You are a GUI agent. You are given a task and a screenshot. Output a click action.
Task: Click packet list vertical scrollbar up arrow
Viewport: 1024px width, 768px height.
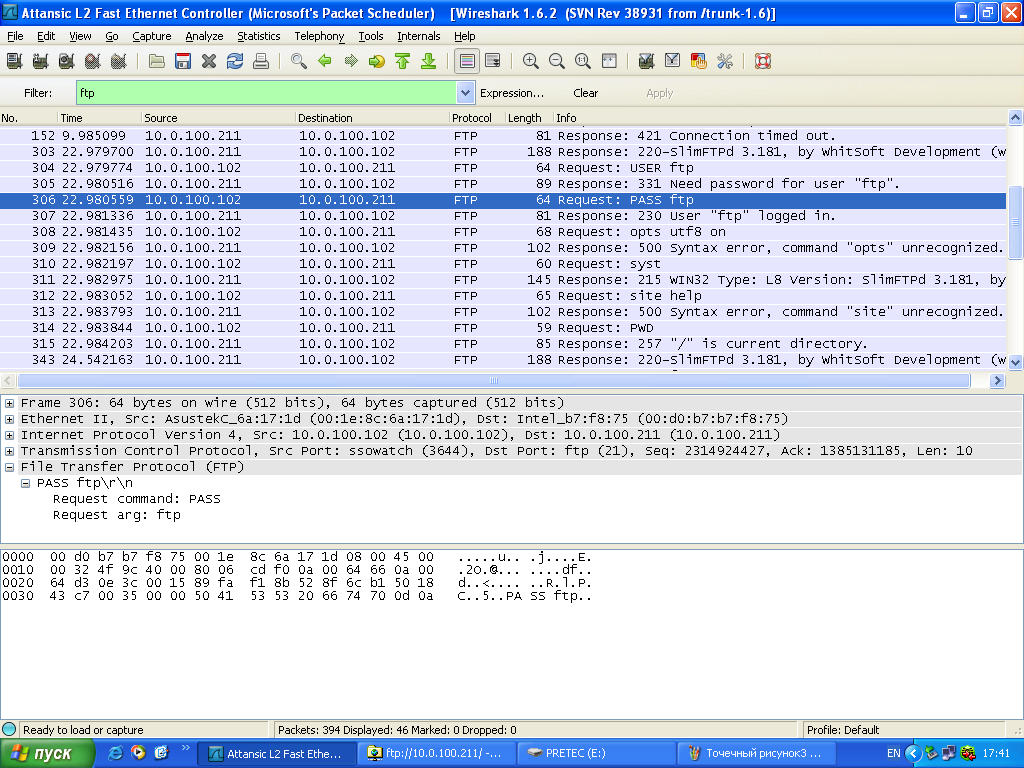pos(1016,118)
